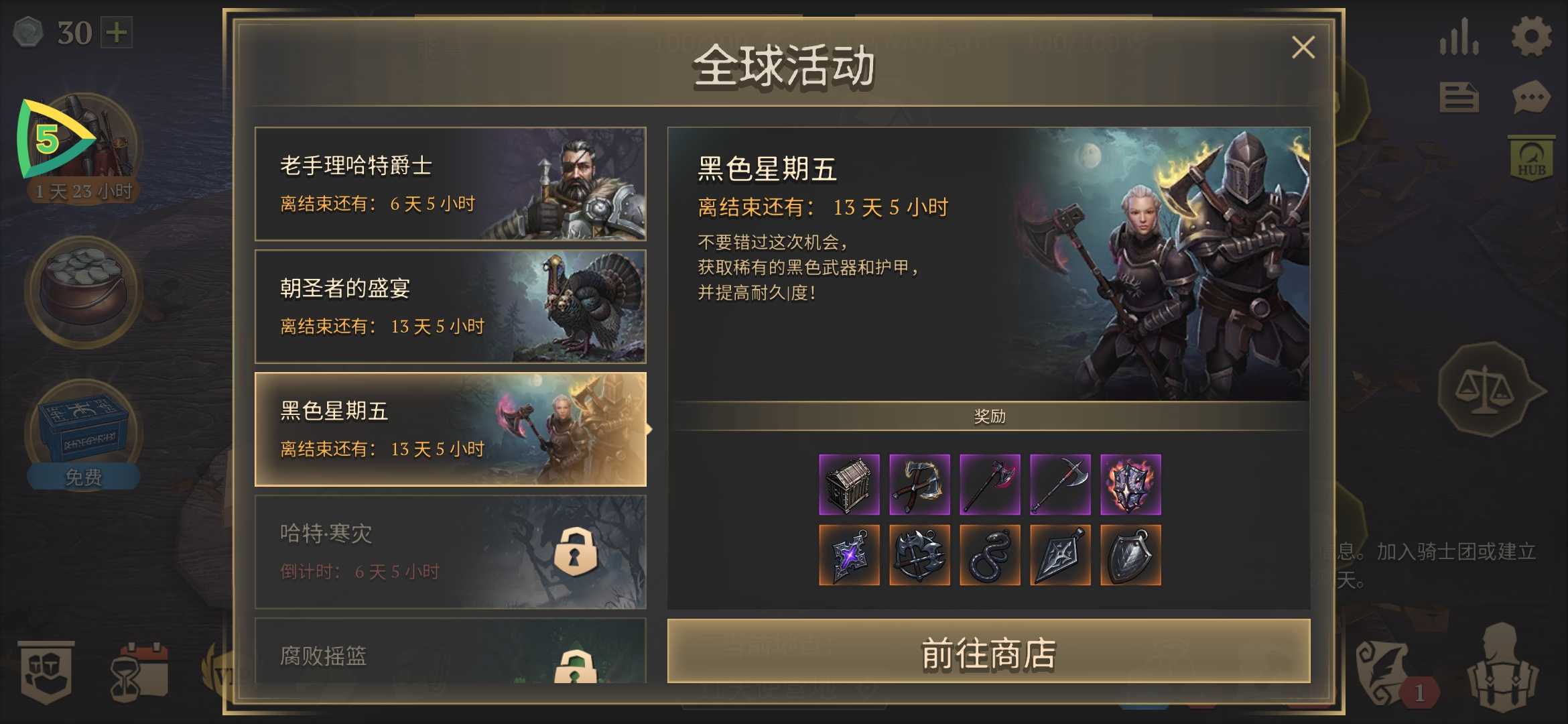Viewport: 1568px width, 724px height.
Task: Open the coin pot treasury icon
Action: point(83,292)
